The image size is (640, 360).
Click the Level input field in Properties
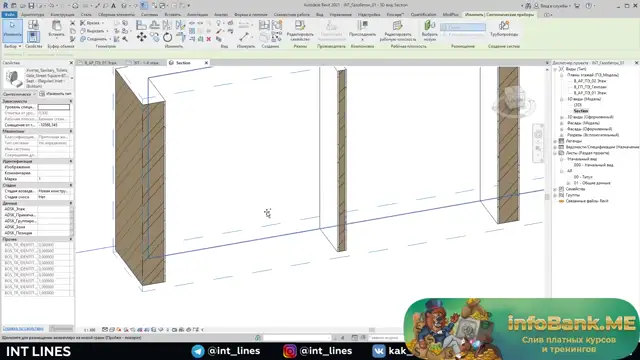click(x=53, y=107)
